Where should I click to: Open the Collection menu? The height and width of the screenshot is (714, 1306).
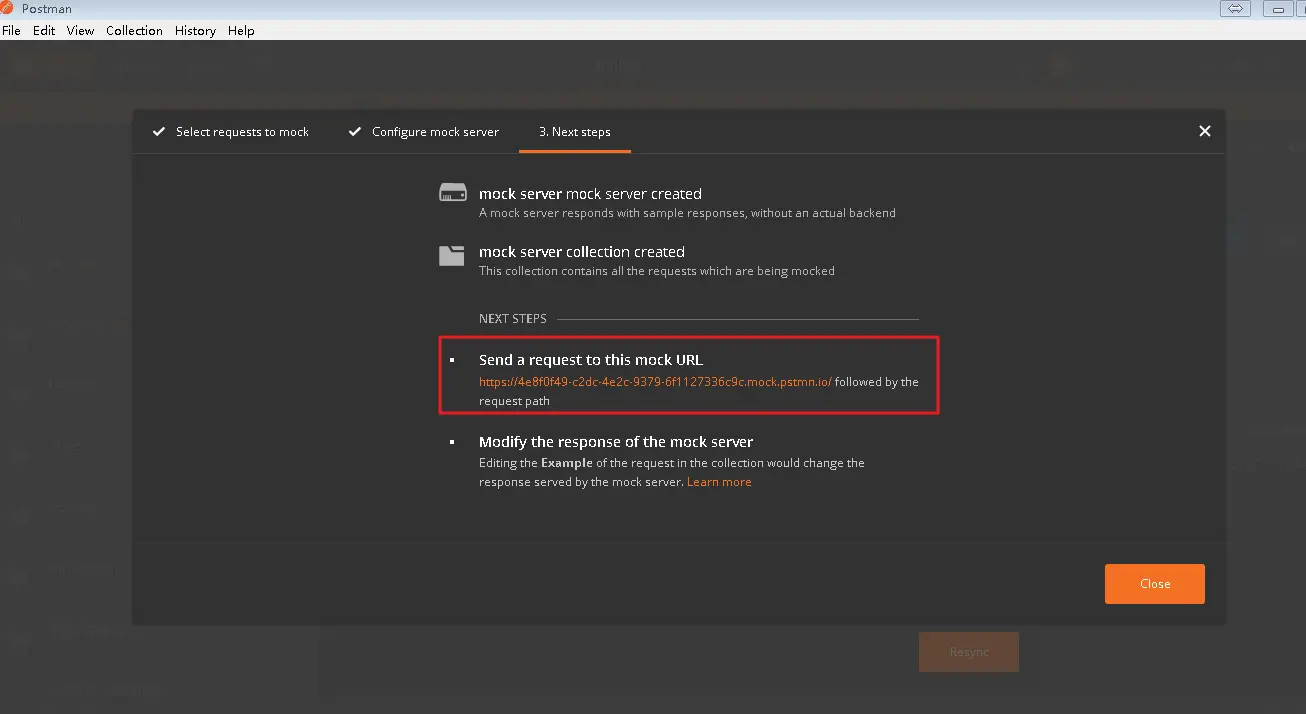point(134,31)
